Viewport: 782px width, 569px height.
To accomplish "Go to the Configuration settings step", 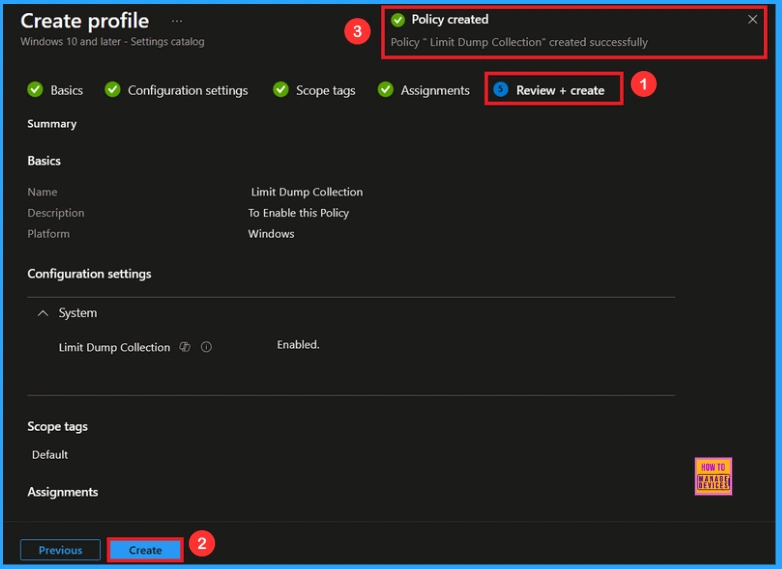I will [188, 90].
